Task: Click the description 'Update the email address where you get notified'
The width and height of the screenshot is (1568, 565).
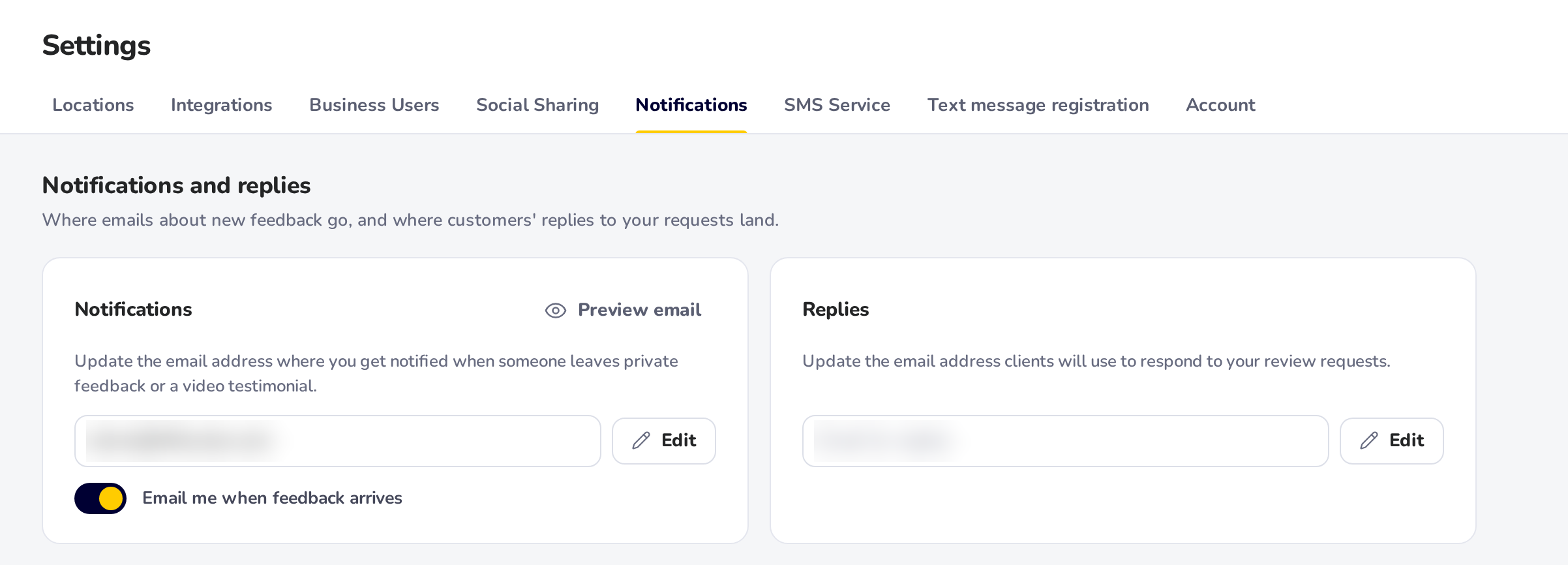Action: click(x=376, y=374)
